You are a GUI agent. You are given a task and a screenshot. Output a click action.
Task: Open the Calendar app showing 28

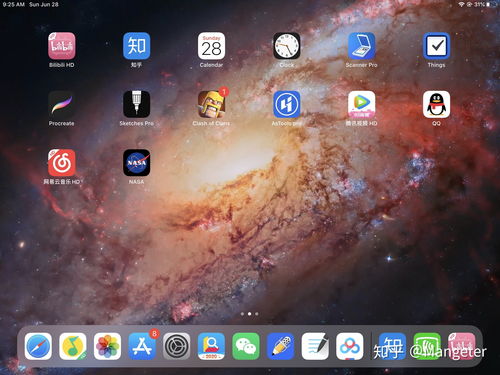click(211, 46)
